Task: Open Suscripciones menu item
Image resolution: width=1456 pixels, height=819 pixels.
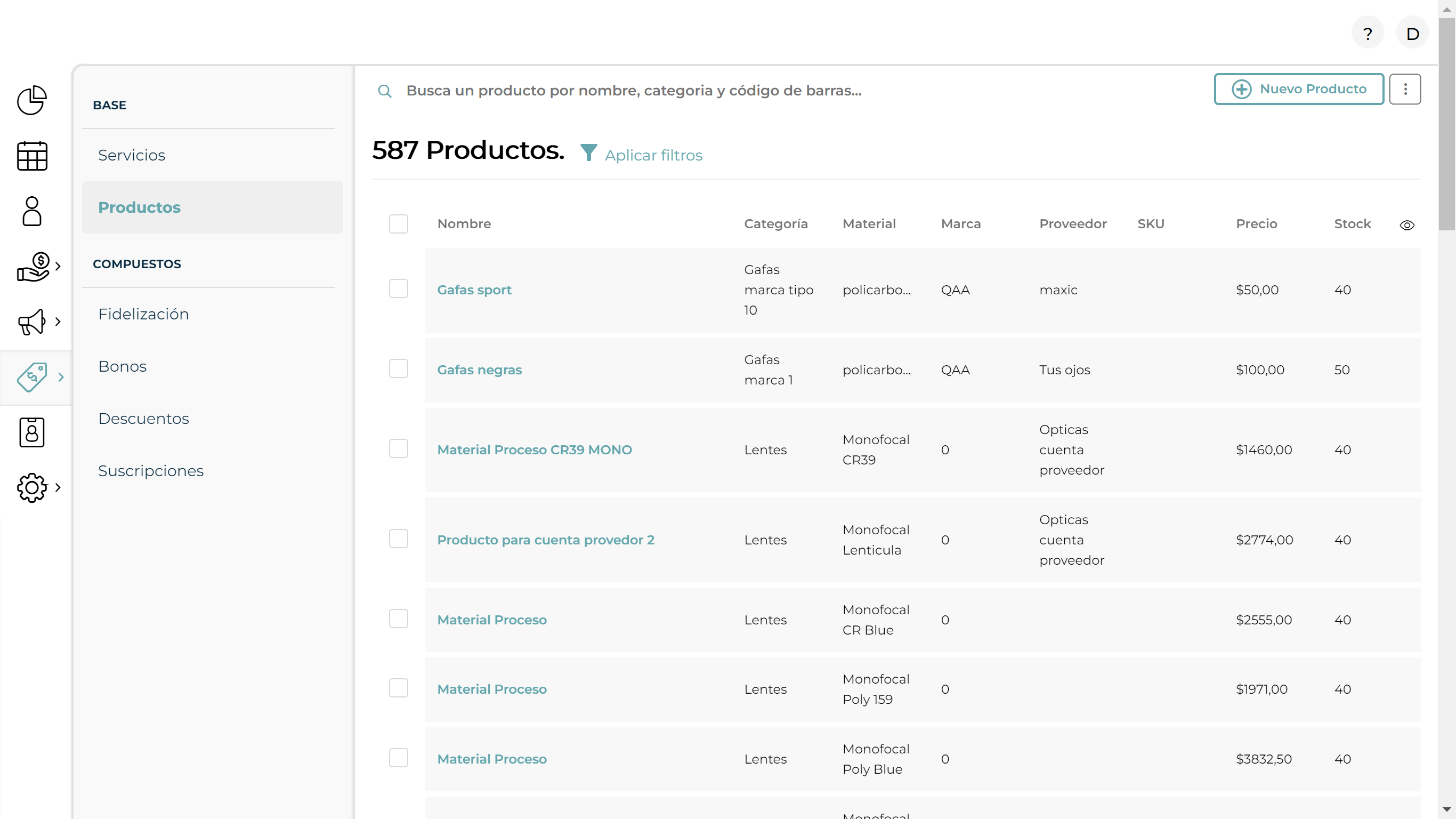Action: (151, 471)
